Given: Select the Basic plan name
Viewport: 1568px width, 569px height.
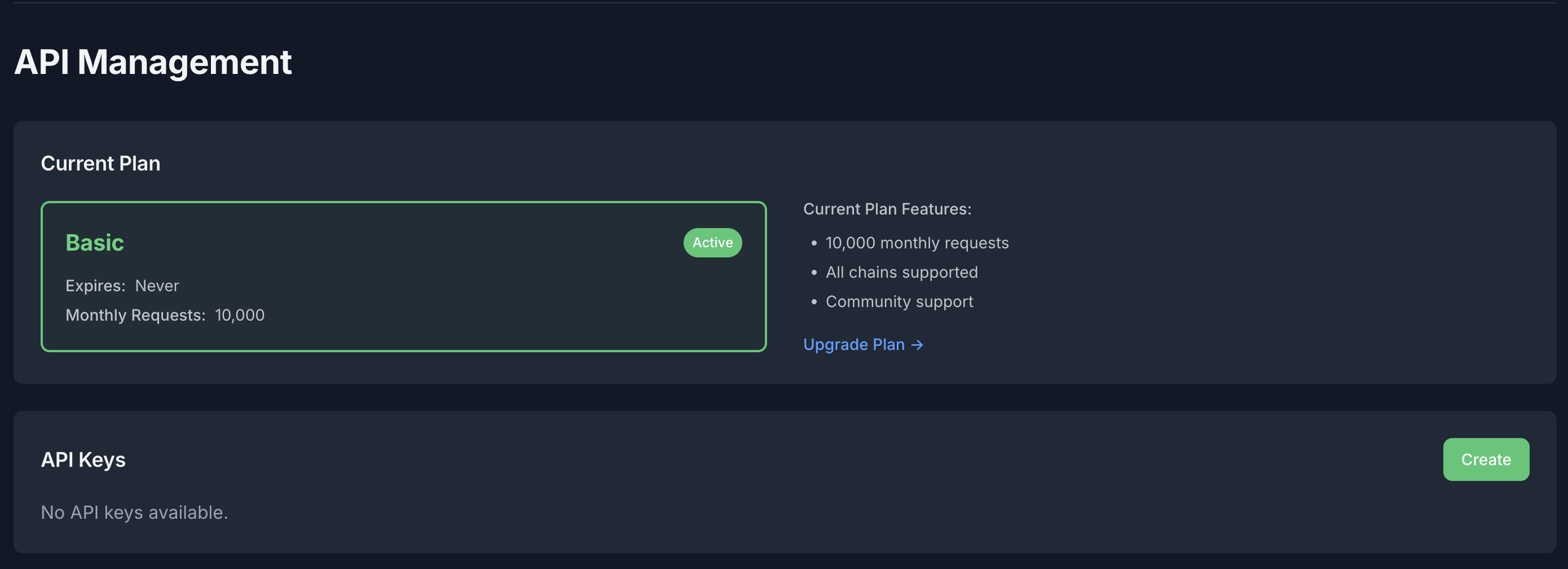Looking at the screenshot, I should coord(94,243).
